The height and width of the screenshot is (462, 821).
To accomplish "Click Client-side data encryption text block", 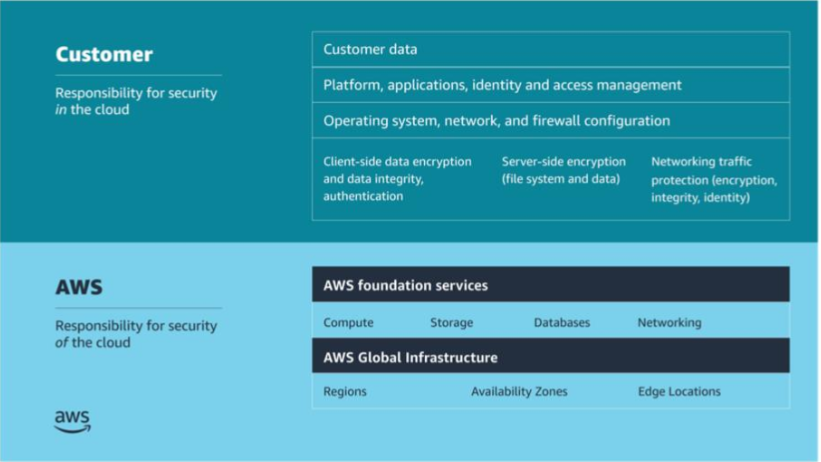I will 397,178.
